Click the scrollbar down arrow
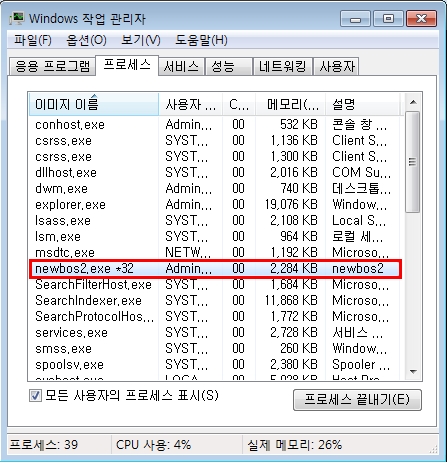 pyautogui.click(x=413, y=371)
